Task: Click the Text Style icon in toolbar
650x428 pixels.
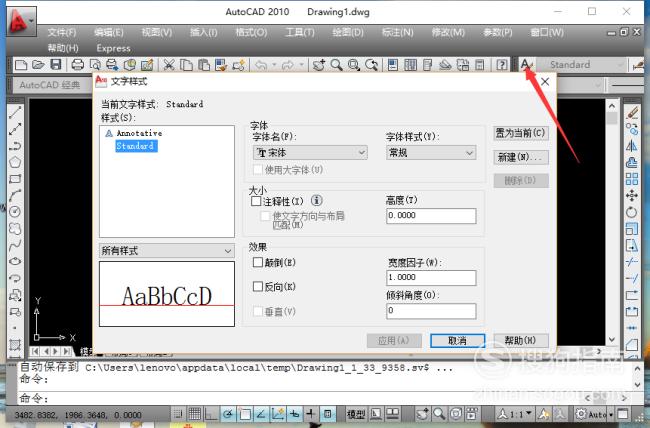Action: (526, 65)
